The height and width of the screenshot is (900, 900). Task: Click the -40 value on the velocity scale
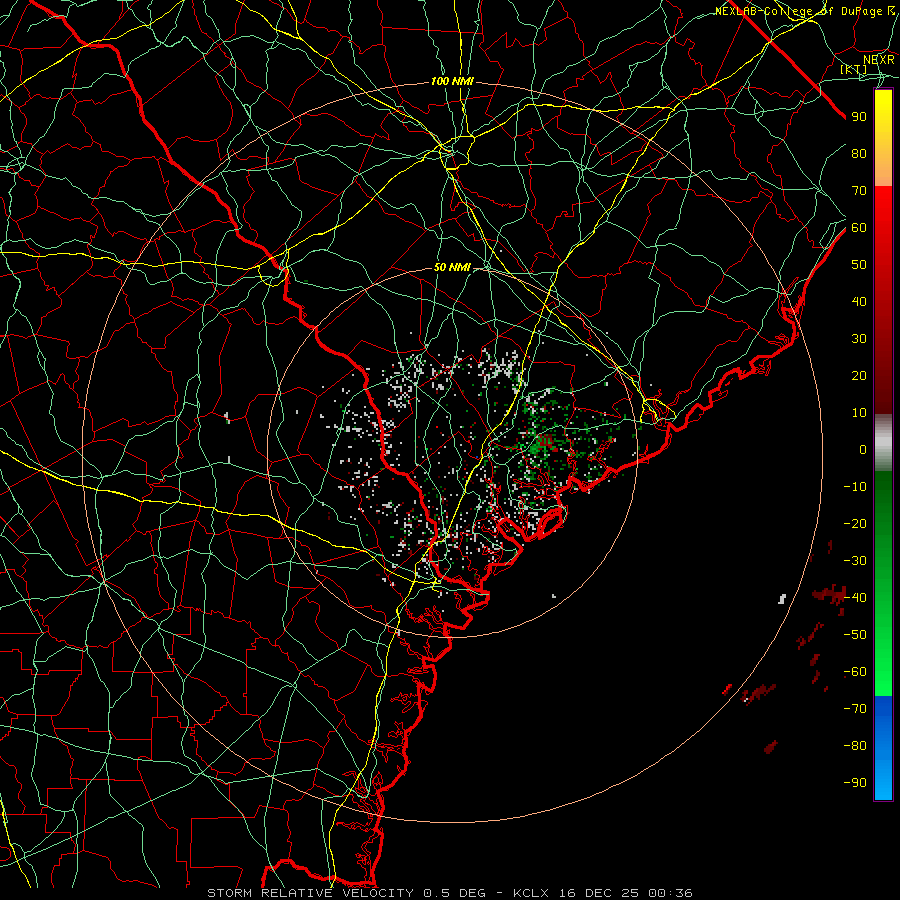click(x=855, y=598)
